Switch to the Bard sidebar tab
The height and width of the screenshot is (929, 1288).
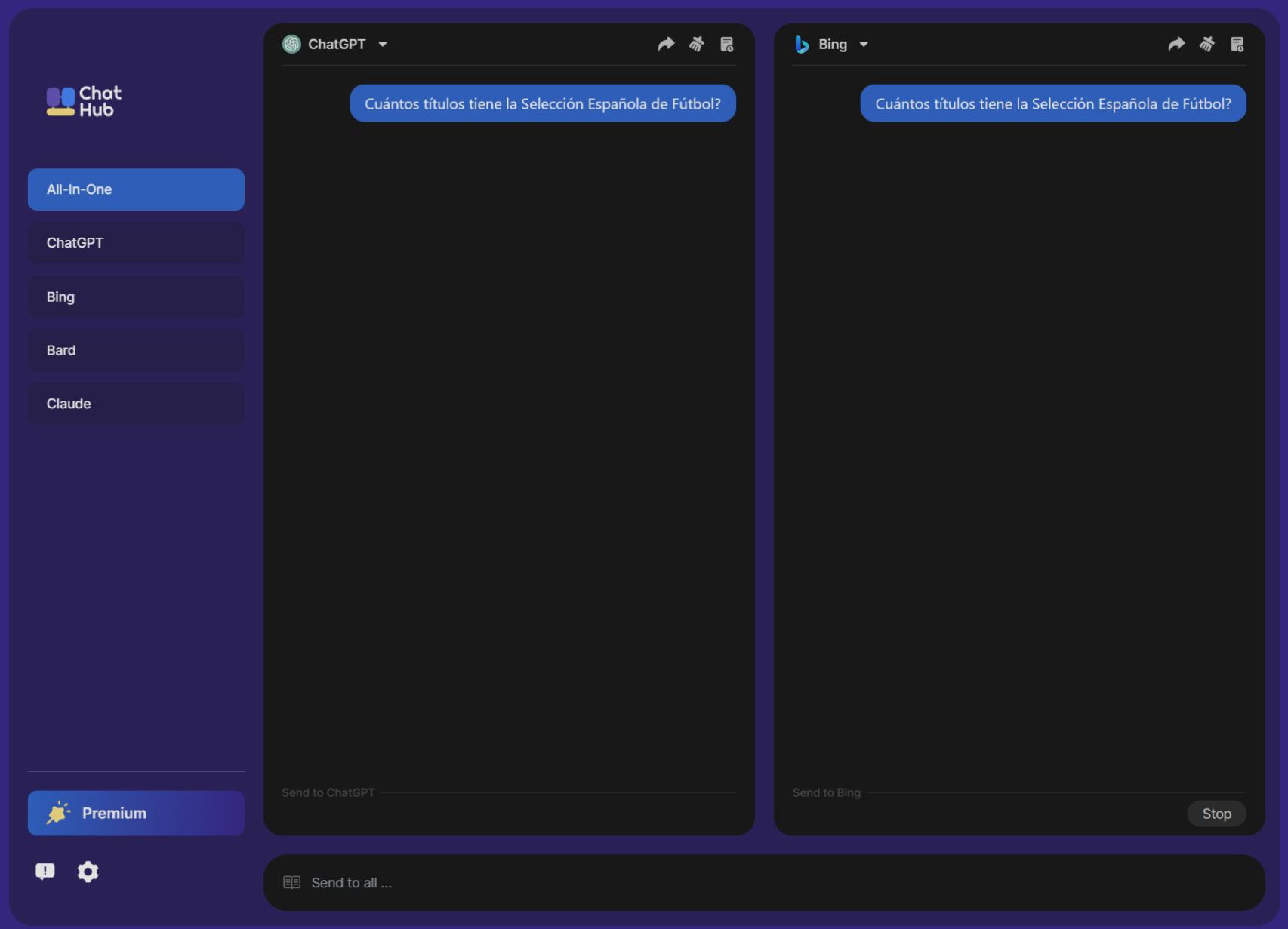(x=136, y=350)
